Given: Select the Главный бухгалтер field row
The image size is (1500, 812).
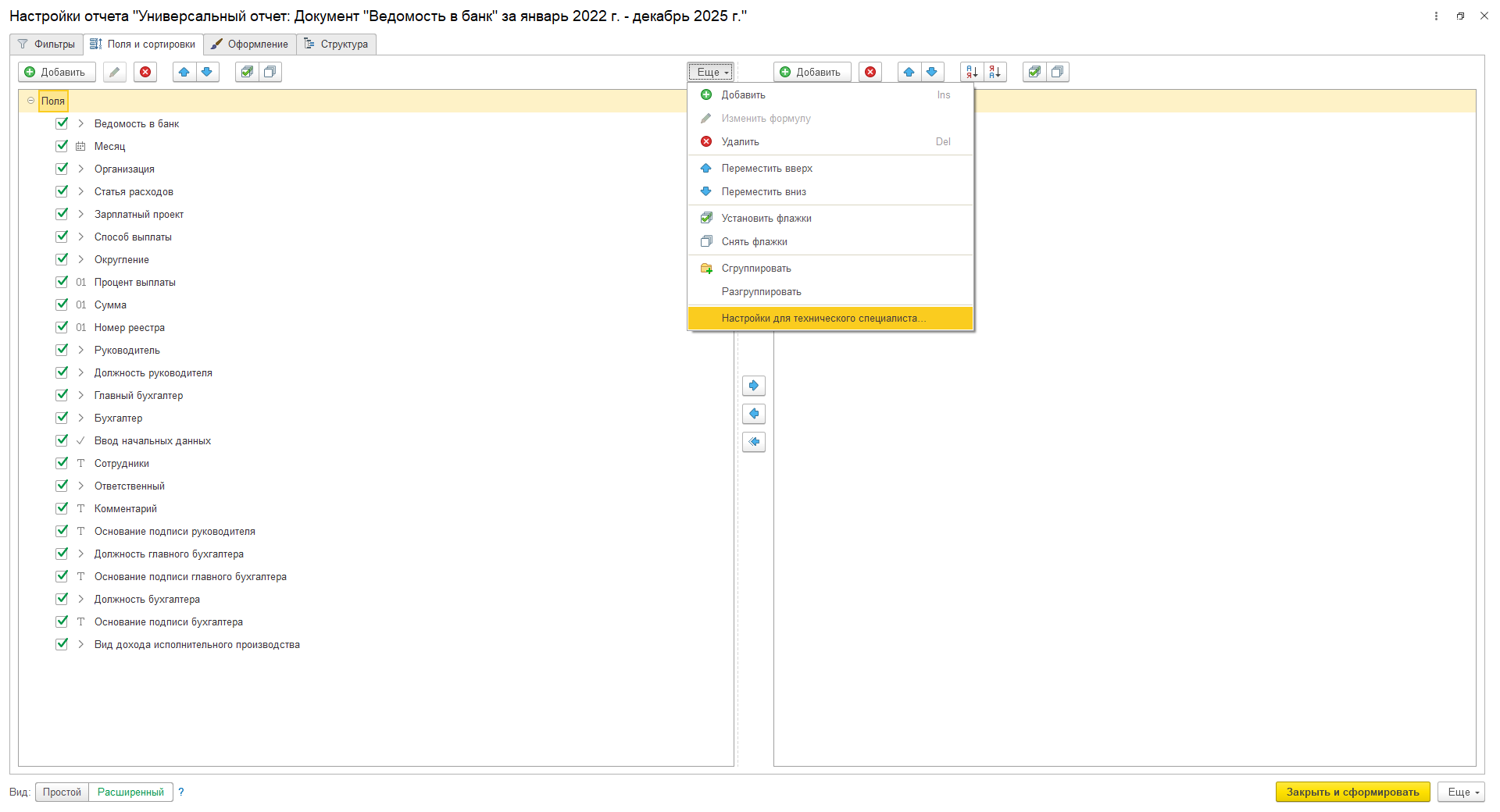Looking at the screenshot, I should (x=138, y=396).
